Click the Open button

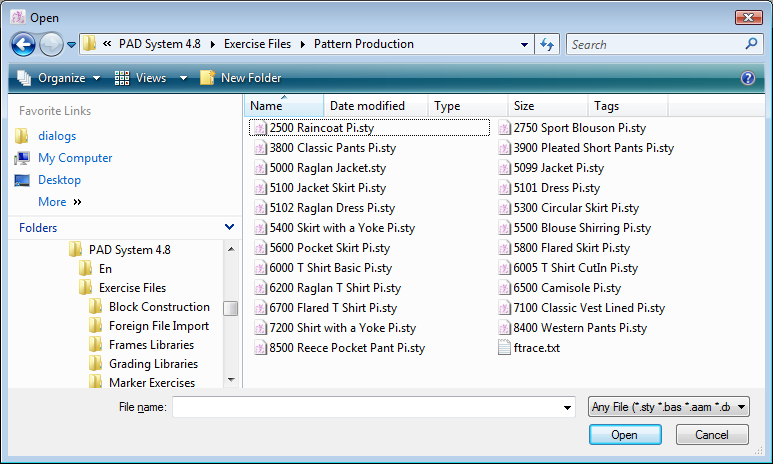(x=625, y=435)
